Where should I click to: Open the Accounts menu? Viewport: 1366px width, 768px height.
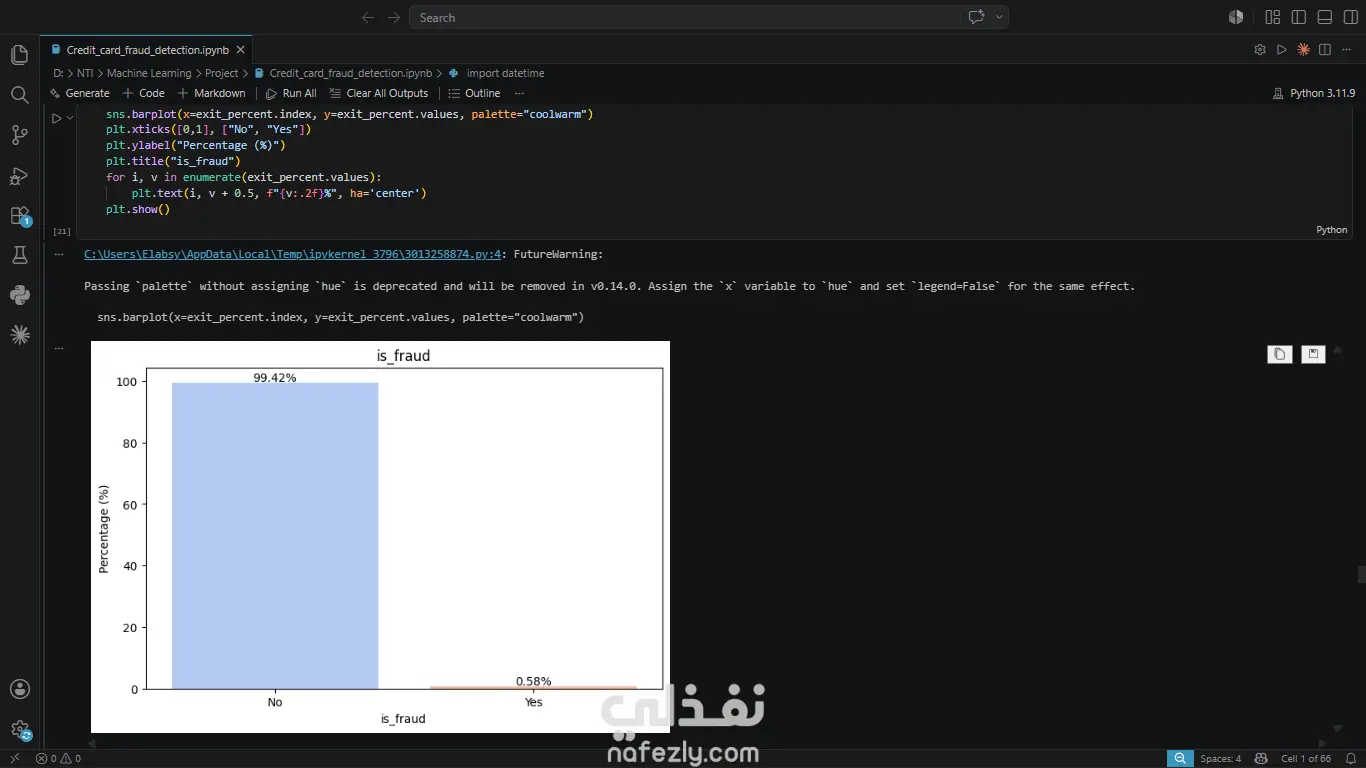(x=19, y=689)
